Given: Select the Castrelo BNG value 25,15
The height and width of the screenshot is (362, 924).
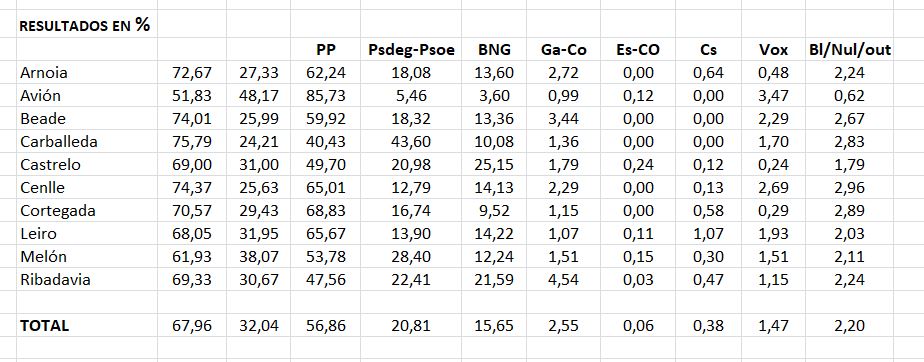Looking at the screenshot, I should (494, 165).
